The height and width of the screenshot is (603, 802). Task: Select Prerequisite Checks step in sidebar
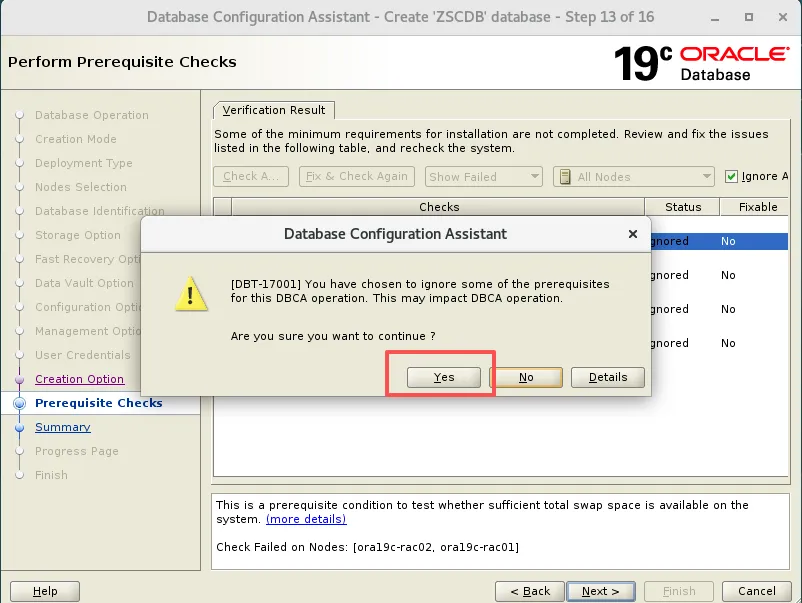[x=98, y=403]
